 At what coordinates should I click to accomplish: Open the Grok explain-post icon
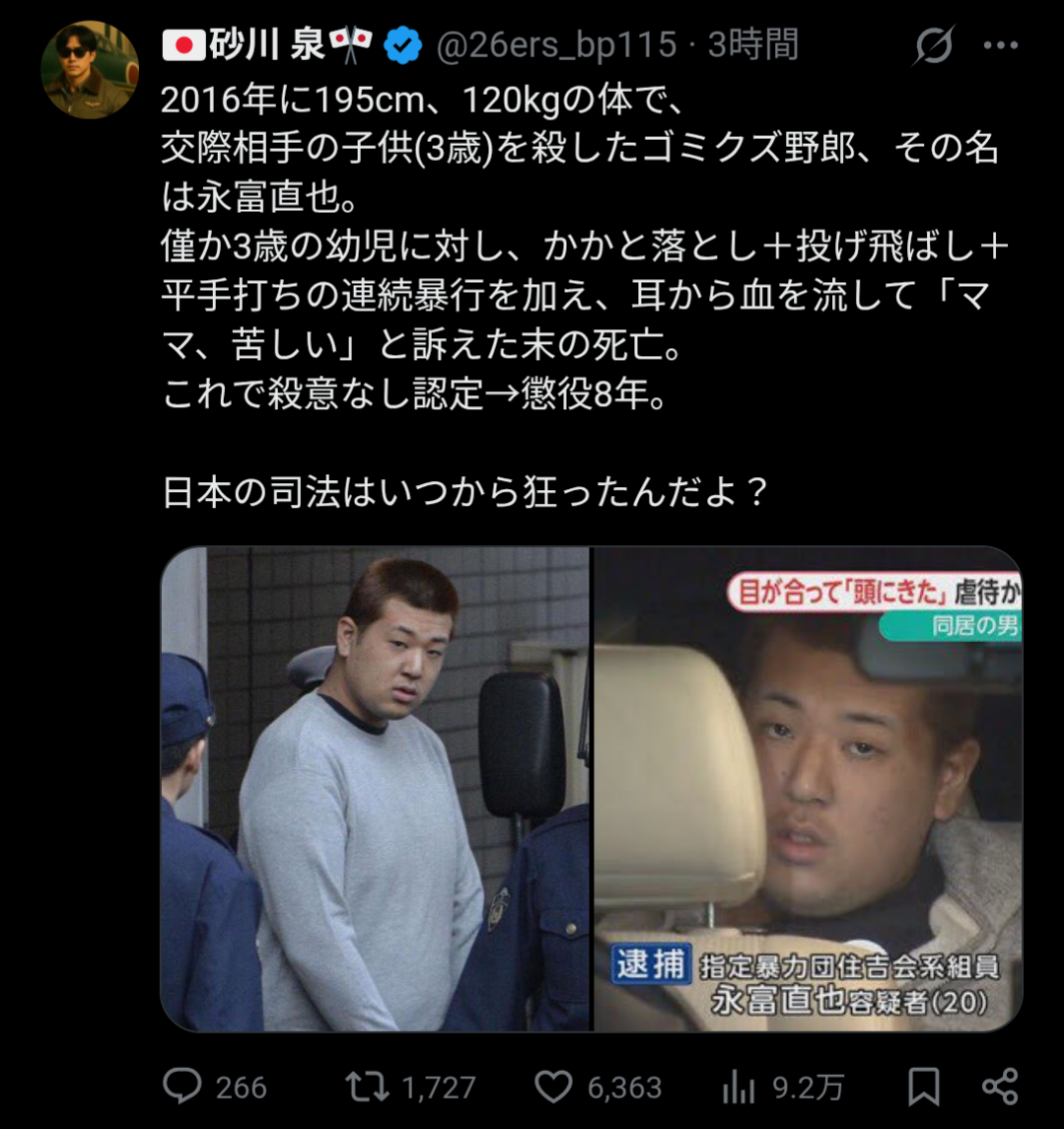(934, 45)
